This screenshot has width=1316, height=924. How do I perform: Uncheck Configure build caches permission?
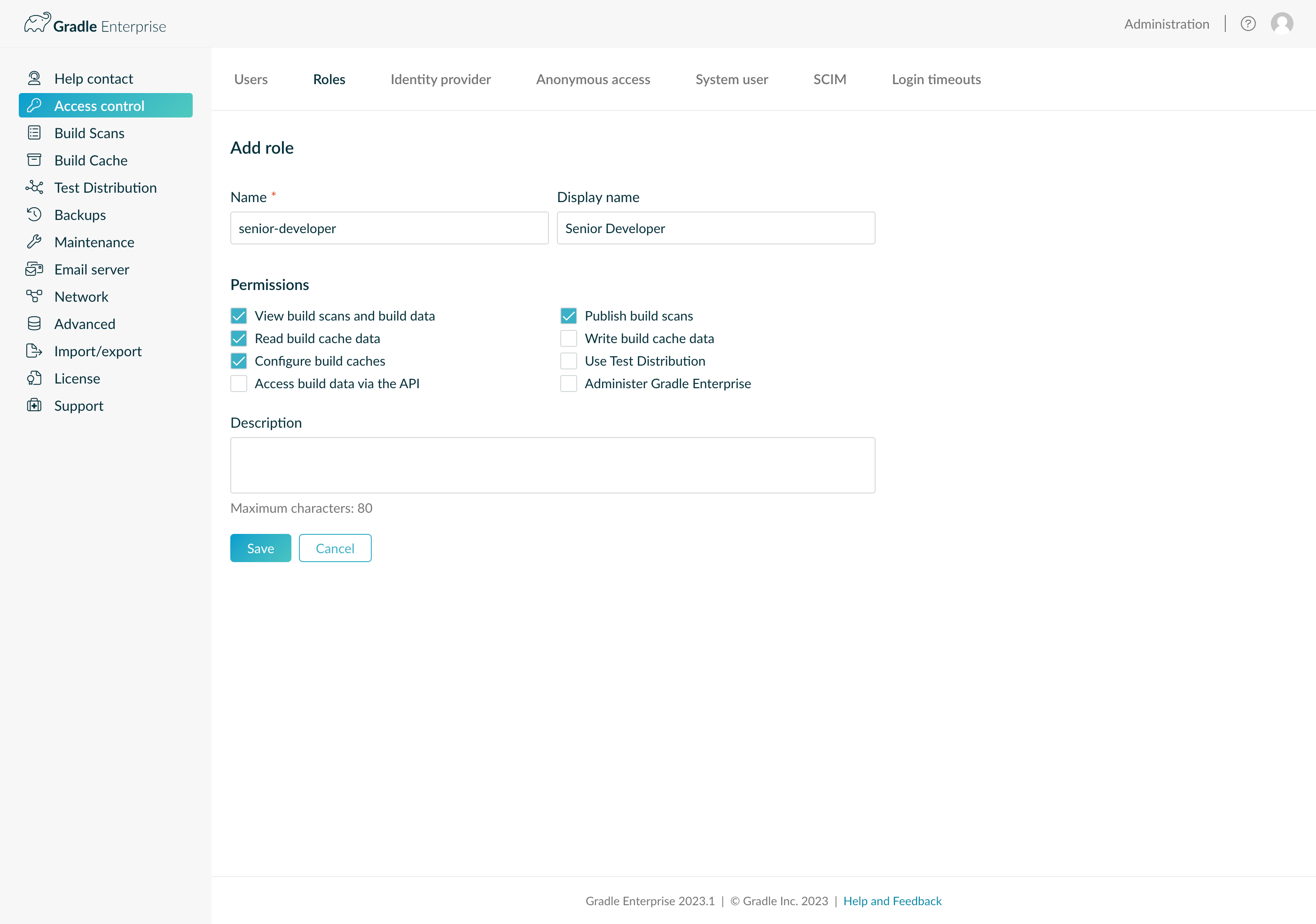238,360
